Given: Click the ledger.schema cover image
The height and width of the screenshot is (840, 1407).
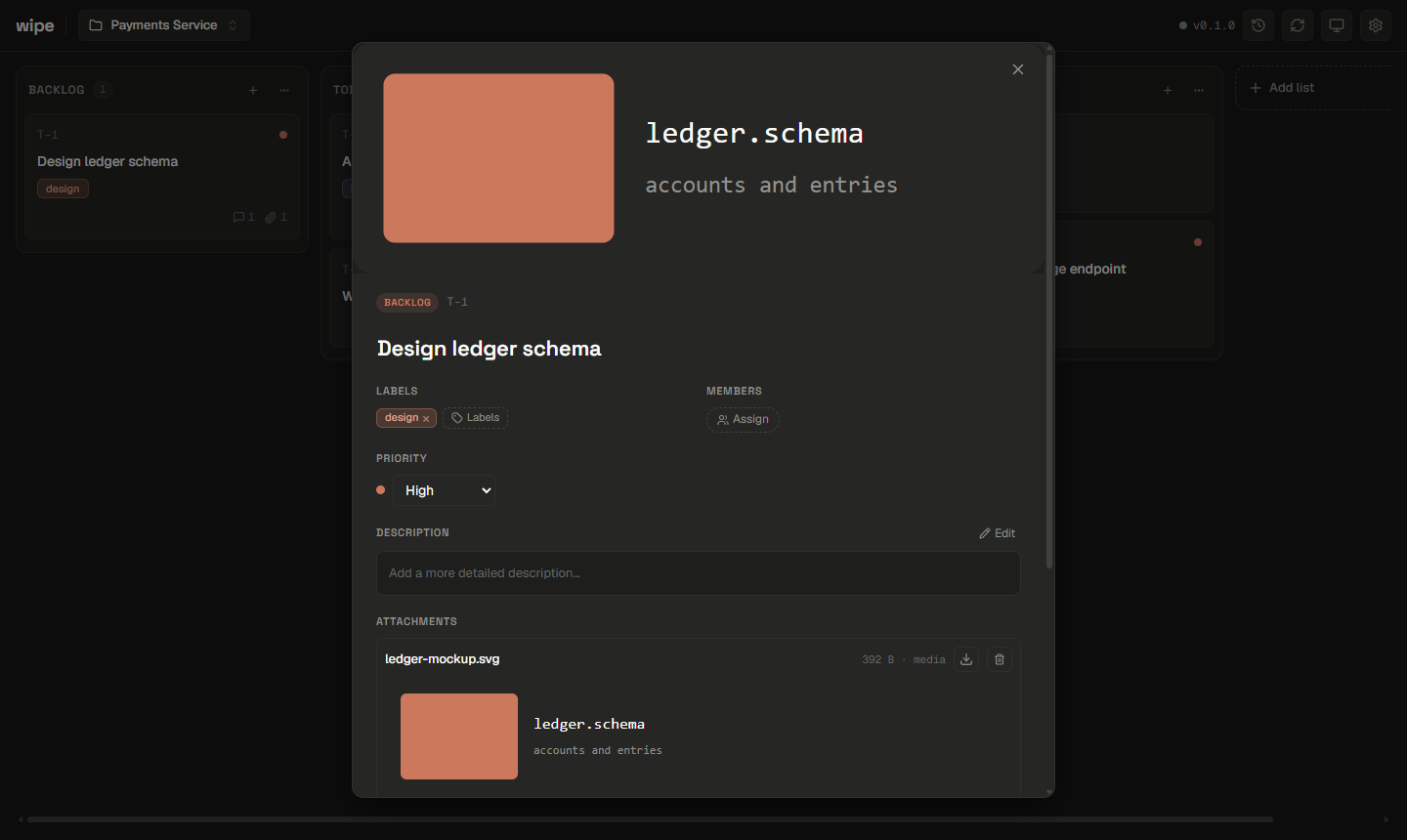Looking at the screenshot, I should pos(699,158).
